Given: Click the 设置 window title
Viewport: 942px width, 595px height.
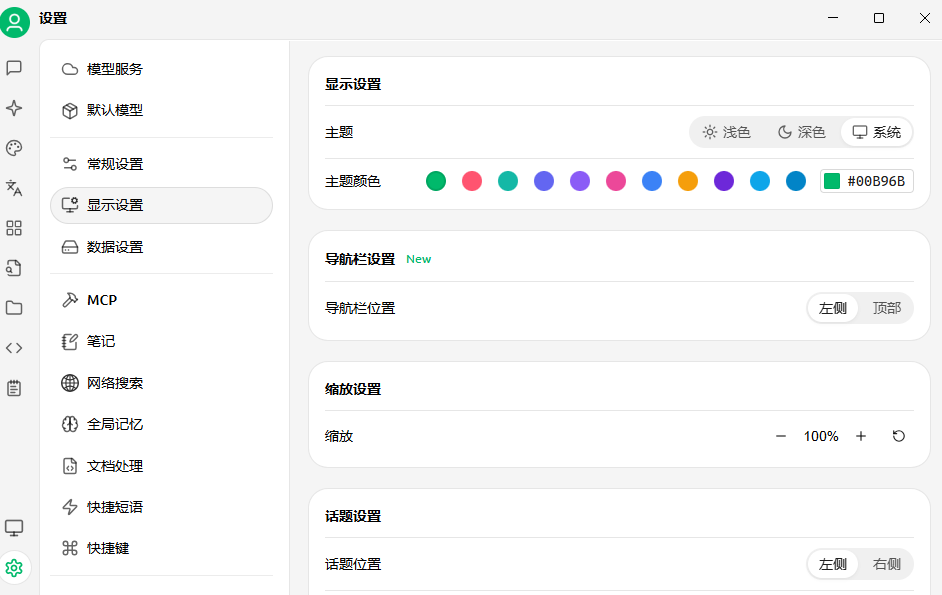Looking at the screenshot, I should pos(53,19).
